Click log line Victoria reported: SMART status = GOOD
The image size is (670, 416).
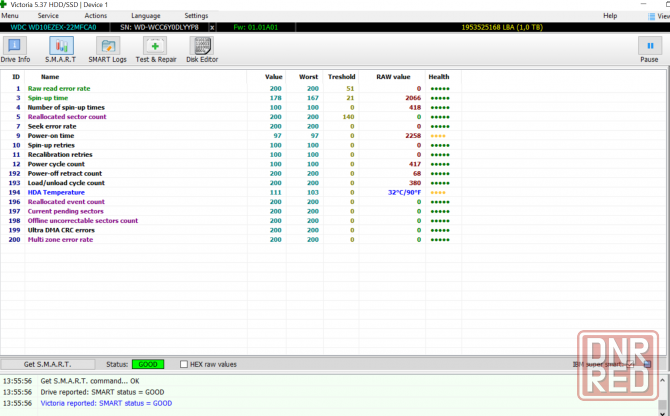click(106, 403)
